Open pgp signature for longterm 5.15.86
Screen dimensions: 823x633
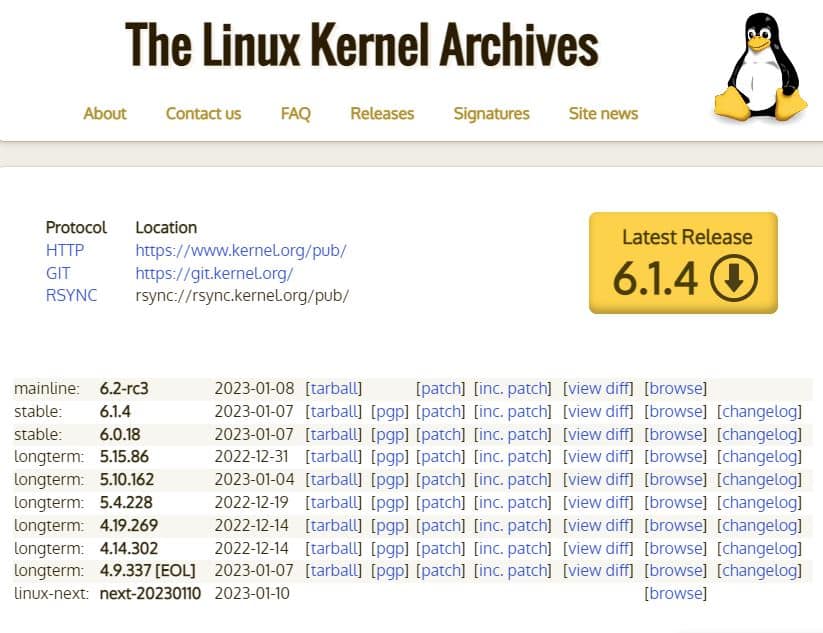[x=389, y=457]
